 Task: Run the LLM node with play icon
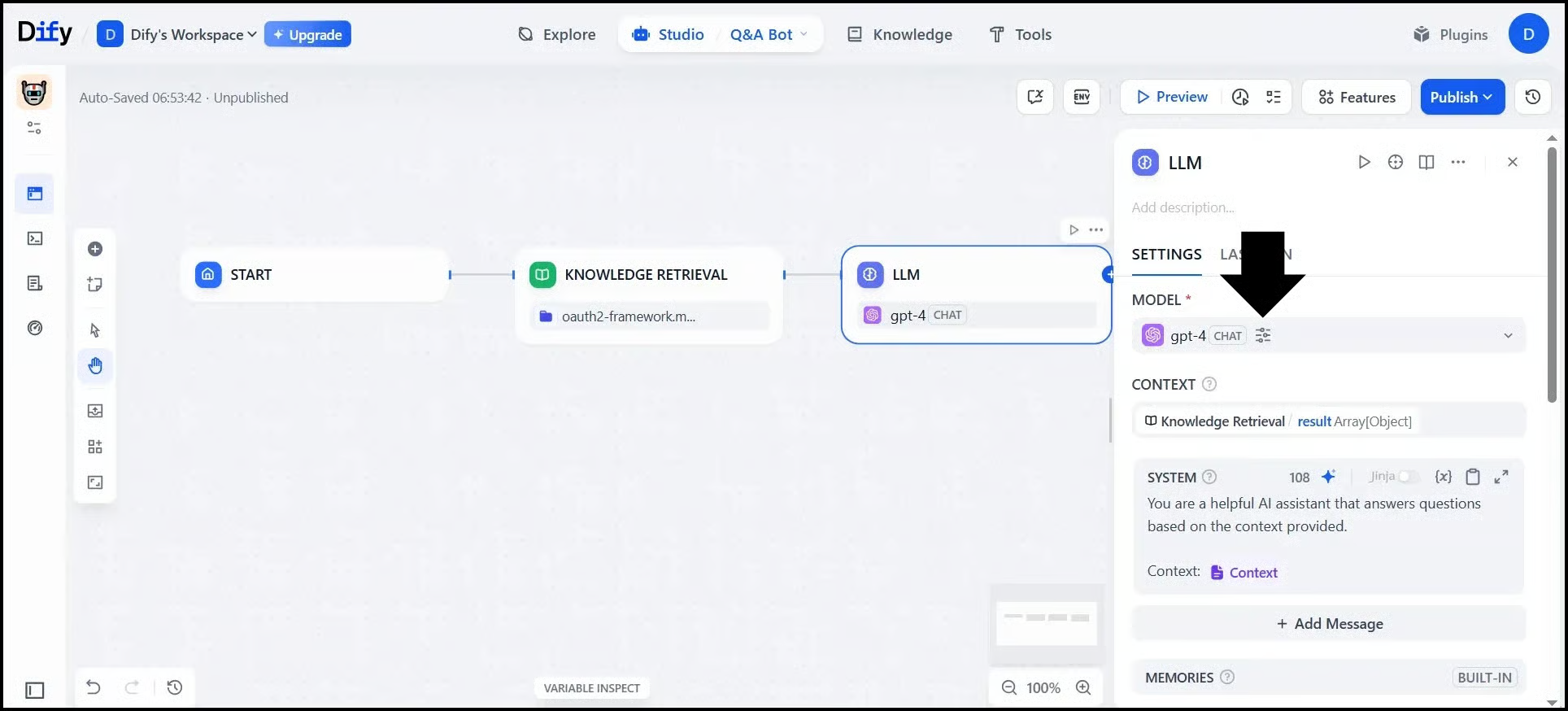pos(1364,162)
